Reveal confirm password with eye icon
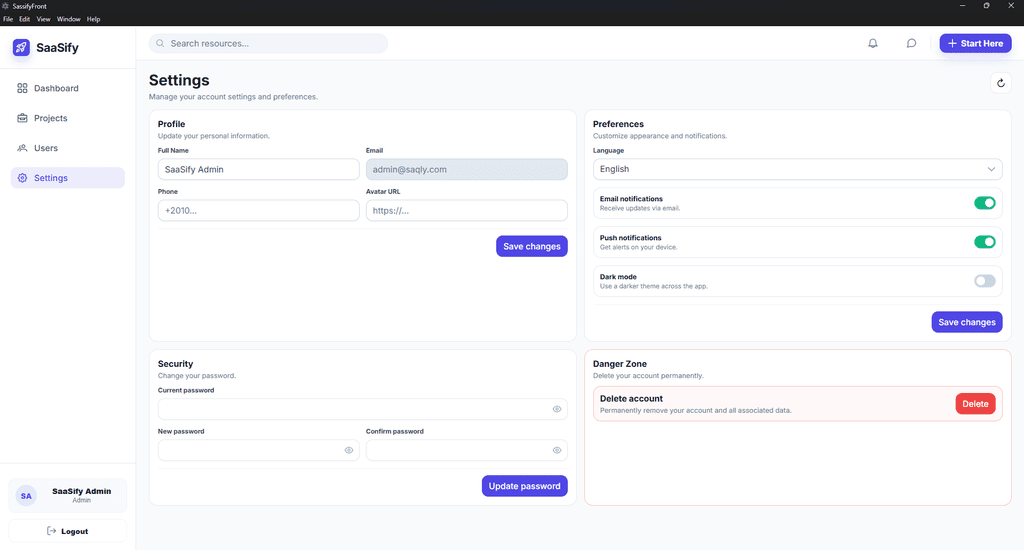The image size is (1024, 550). (x=557, y=450)
